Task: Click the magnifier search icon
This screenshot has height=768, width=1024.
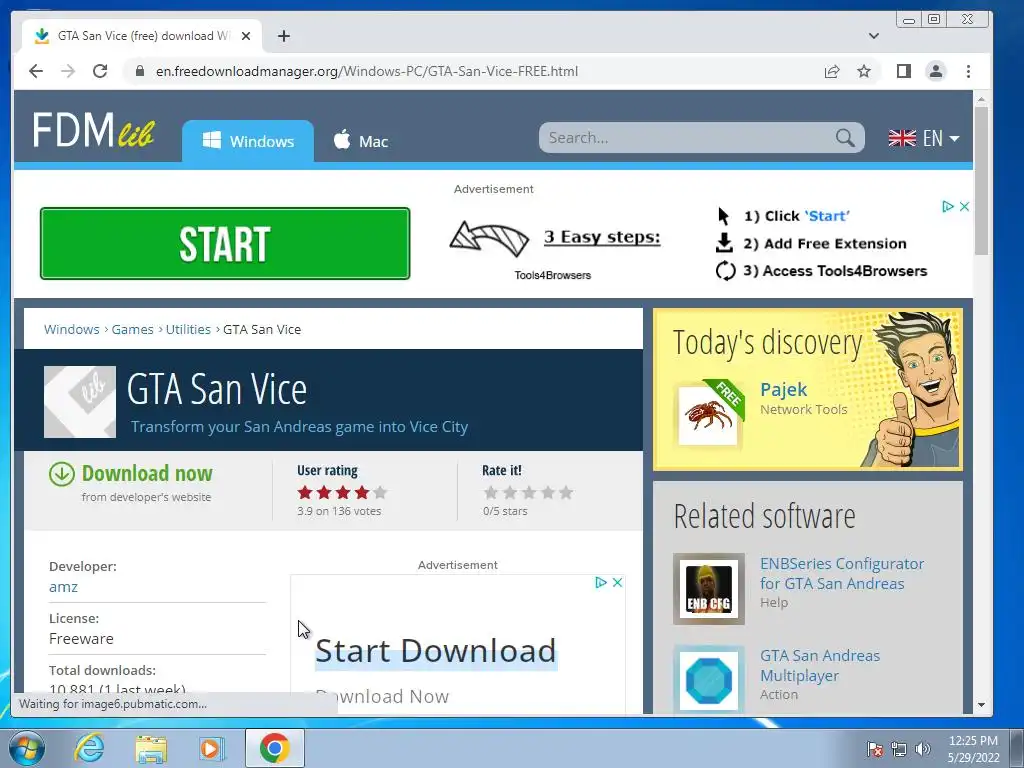Action: 845,138
